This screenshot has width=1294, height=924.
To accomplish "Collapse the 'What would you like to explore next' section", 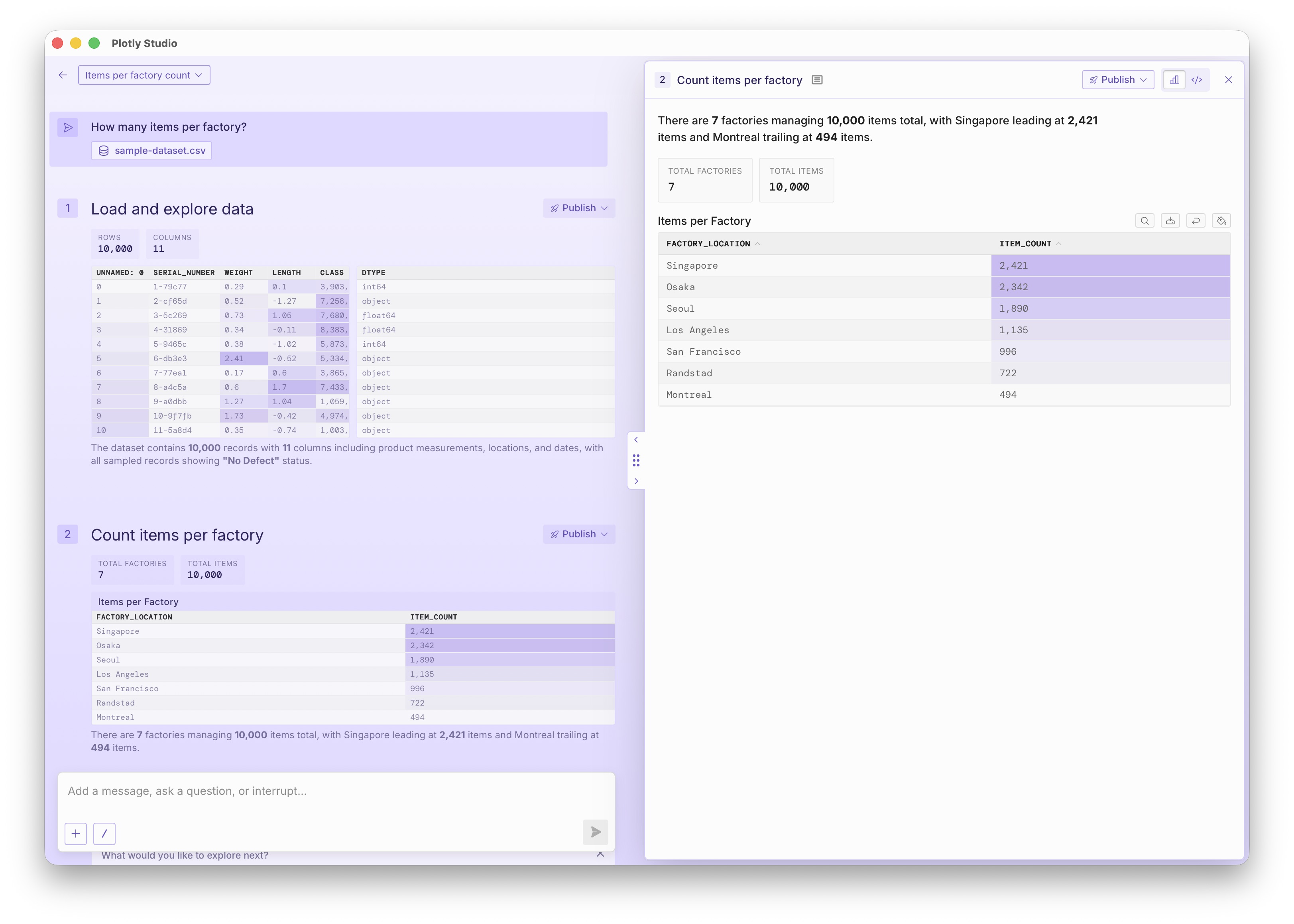I will 600,855.
